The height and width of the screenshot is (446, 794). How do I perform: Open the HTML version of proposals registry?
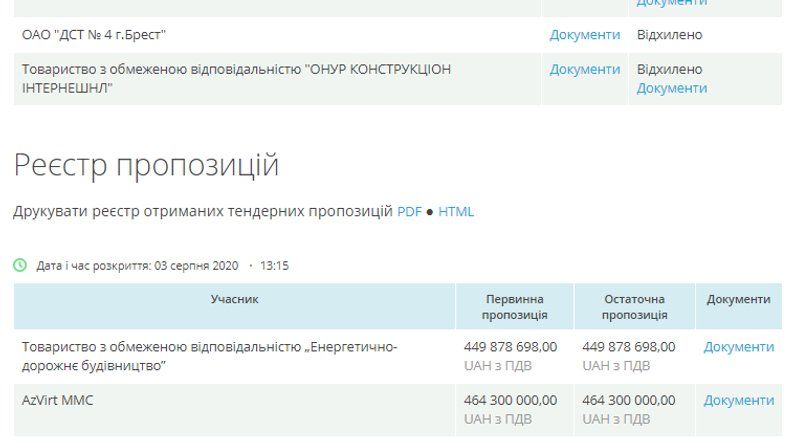click(x=456, y=212)
